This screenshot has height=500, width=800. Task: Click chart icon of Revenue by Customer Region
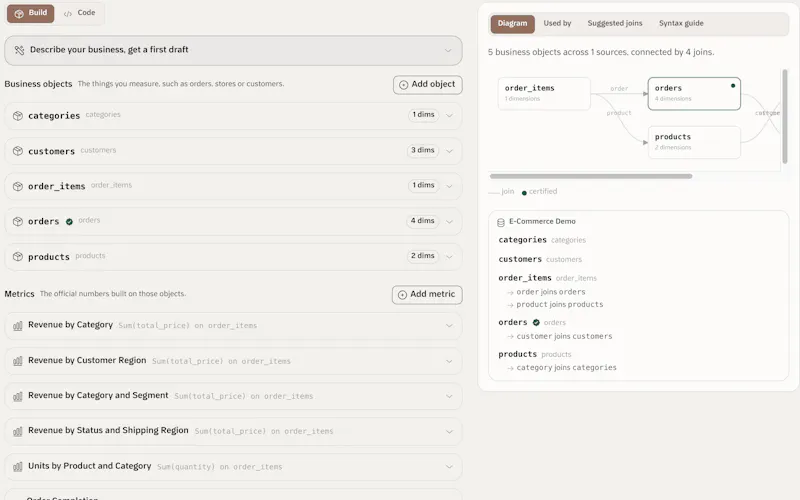[18, 361]
